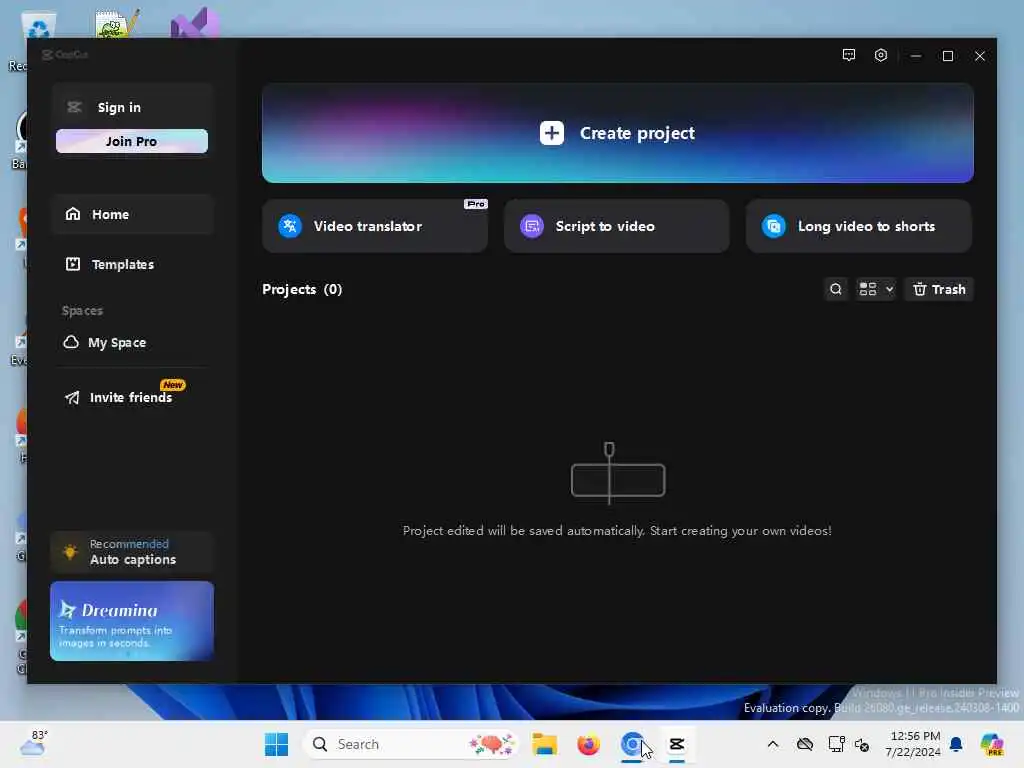The width and height of the screenshot is (1024, 768).
Task: Open the Dreamina promo banner
Action: [132, 621]
